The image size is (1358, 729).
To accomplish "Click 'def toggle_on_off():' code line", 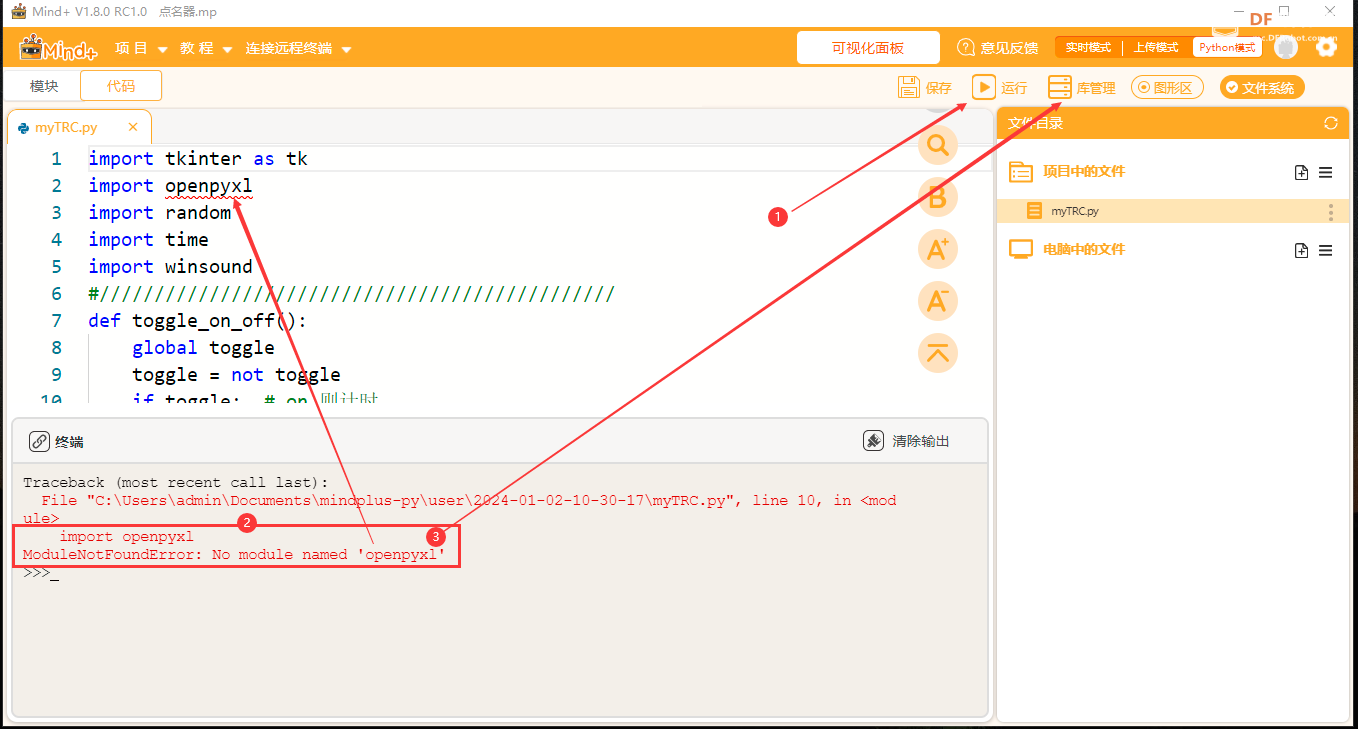I will click(198, 321).
